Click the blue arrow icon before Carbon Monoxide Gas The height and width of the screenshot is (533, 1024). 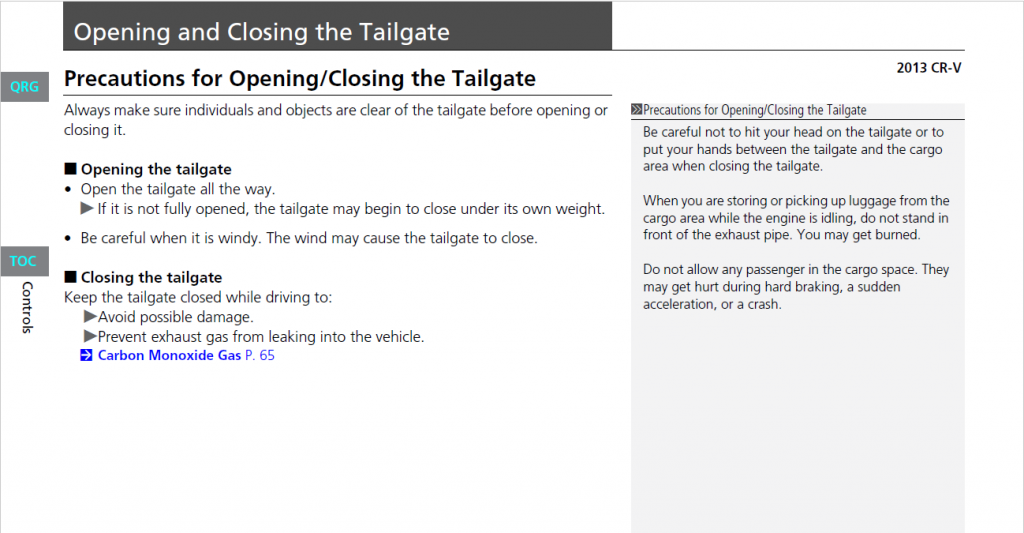[87, 355]
